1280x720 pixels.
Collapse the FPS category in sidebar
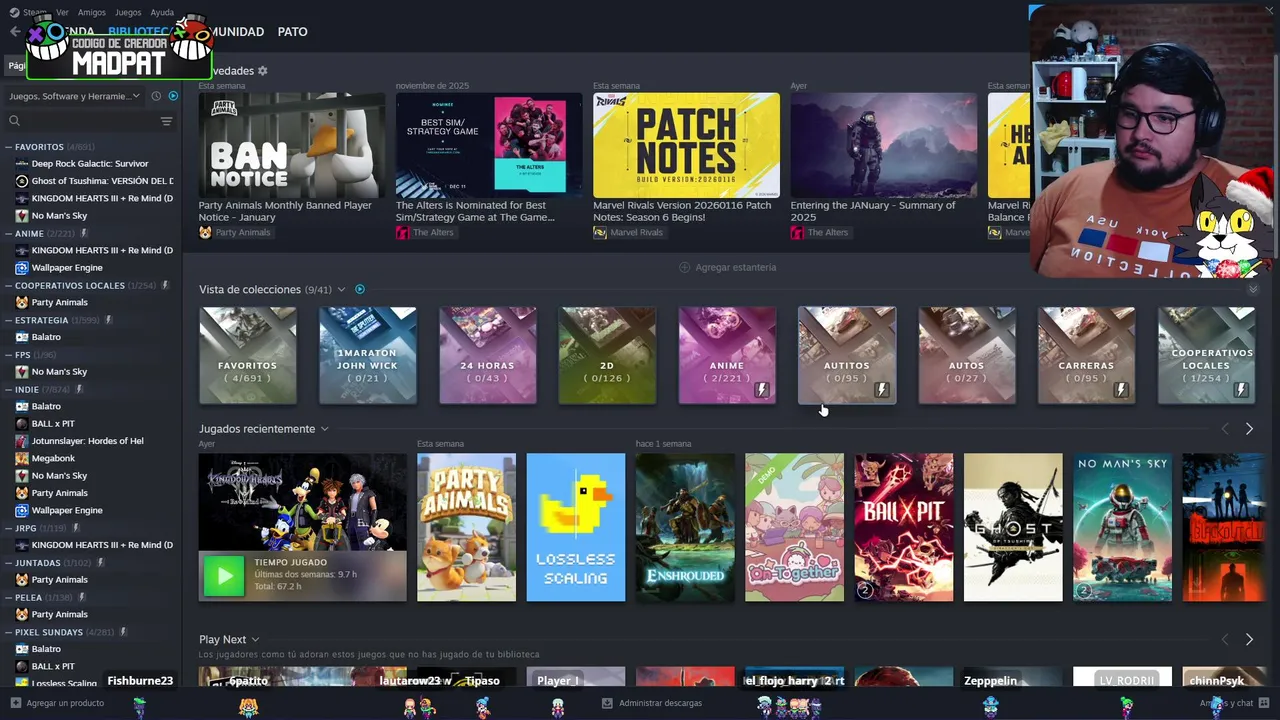[8, 355]
